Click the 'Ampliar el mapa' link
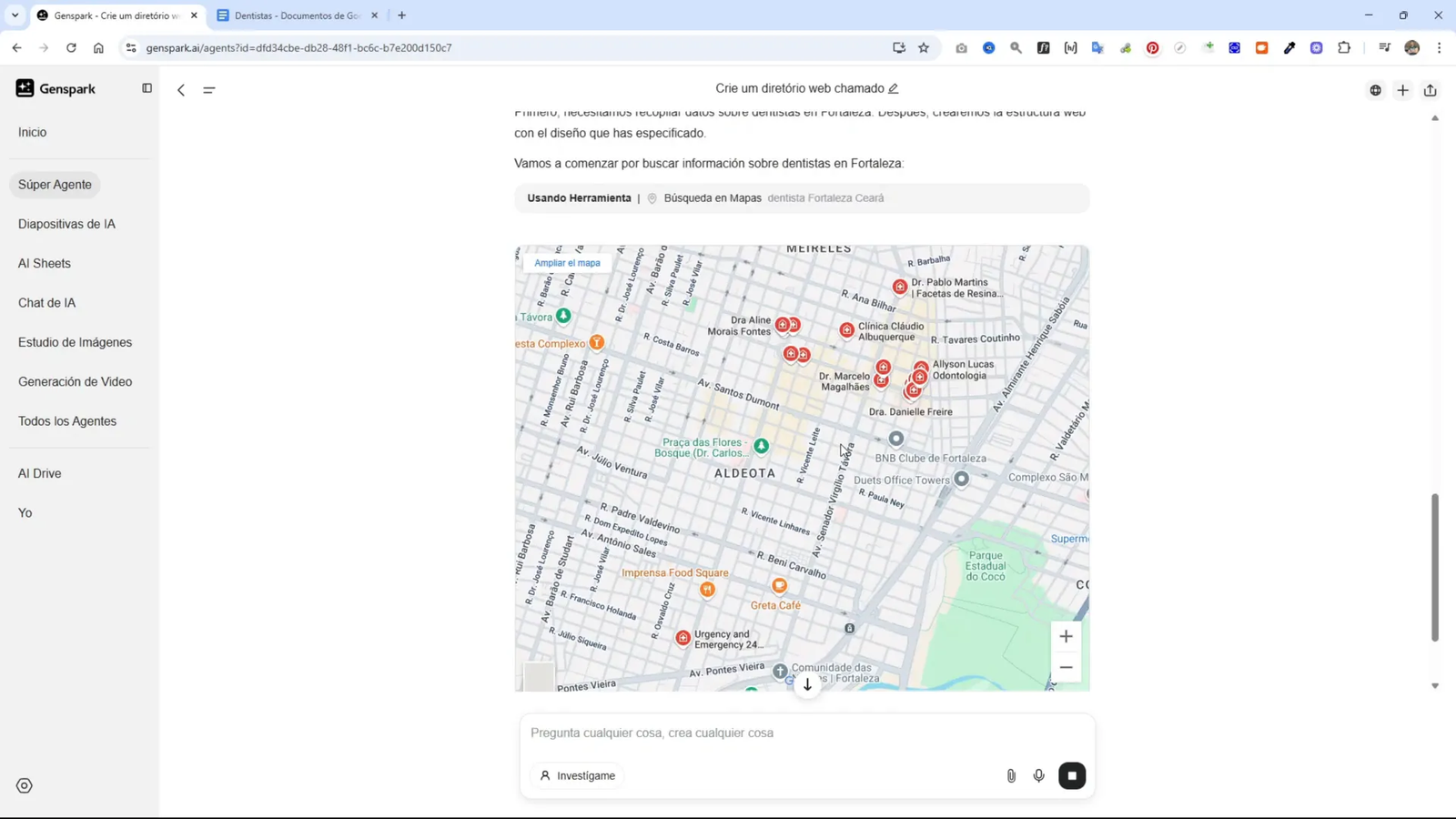Image resolution: width=1456 pixels, height=819 pixels. click(566, 262)
